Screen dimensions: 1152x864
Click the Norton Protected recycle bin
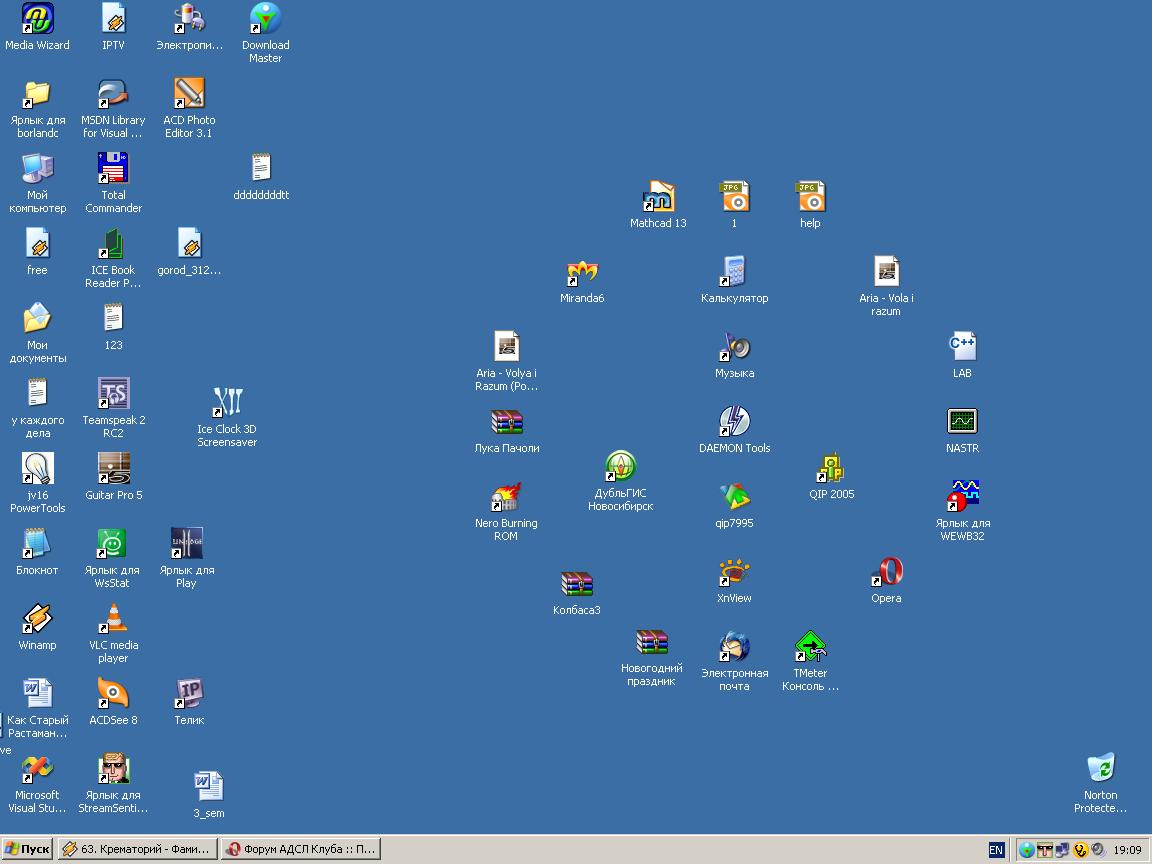(x=1100, y=769)
